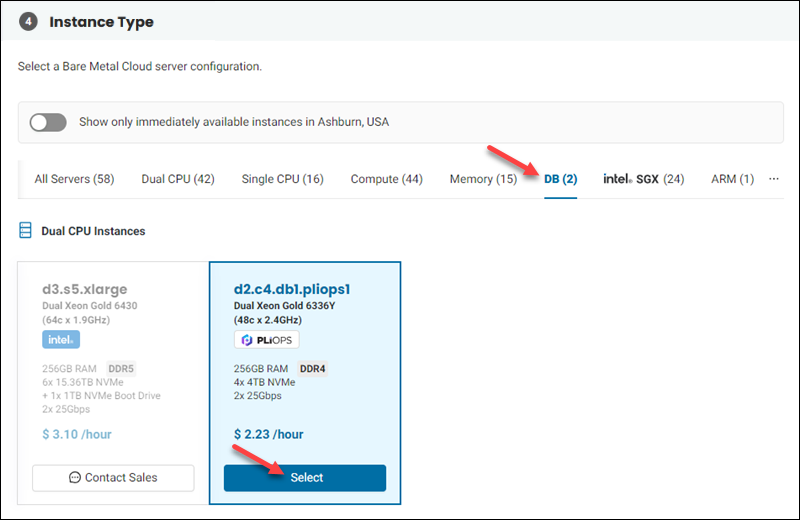Click the Instance Type heading
The image size is (800, 520).
pos(102,22)
